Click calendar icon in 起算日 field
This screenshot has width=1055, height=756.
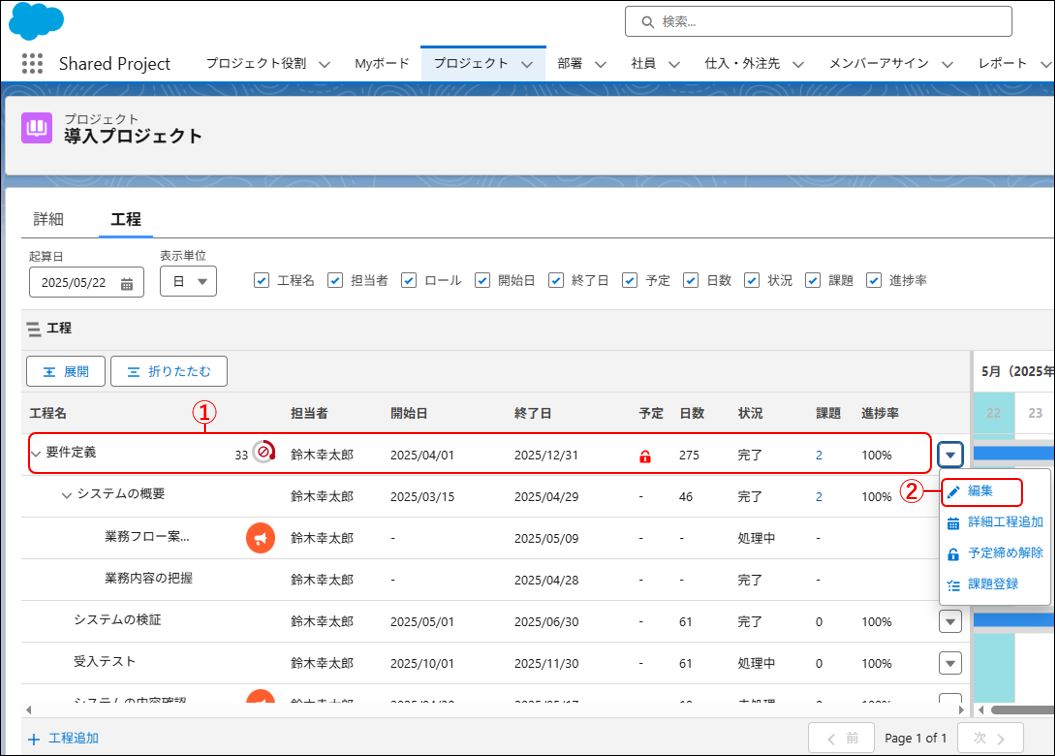tap(127, 283)
